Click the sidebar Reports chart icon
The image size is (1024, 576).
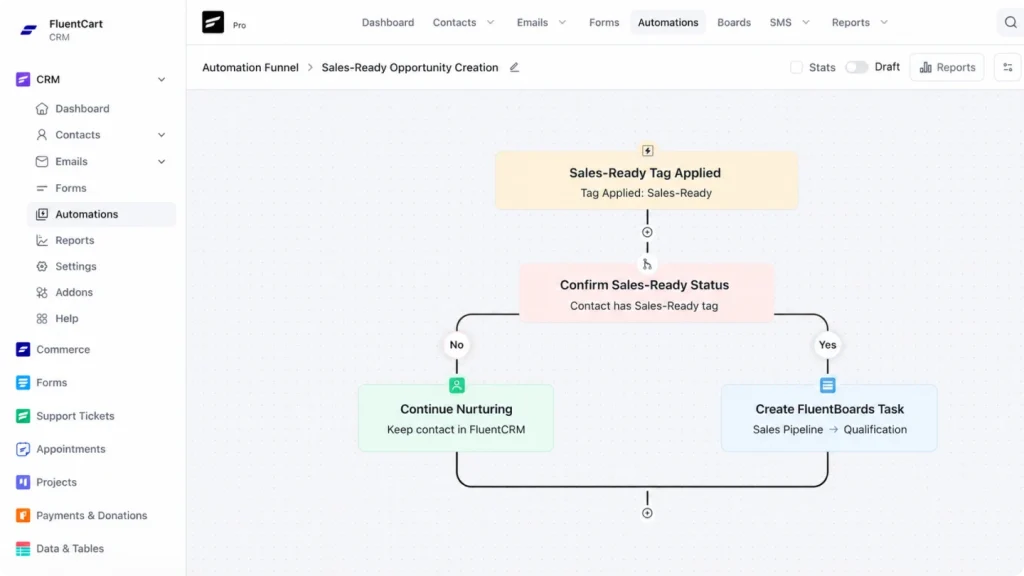(x=42, y=240)
